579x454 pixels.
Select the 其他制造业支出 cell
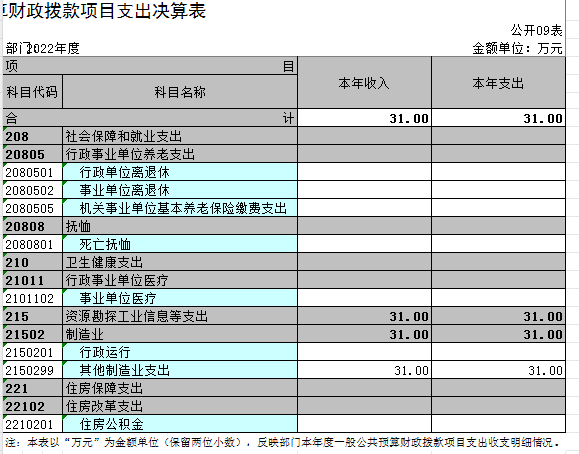pos(180,370)
